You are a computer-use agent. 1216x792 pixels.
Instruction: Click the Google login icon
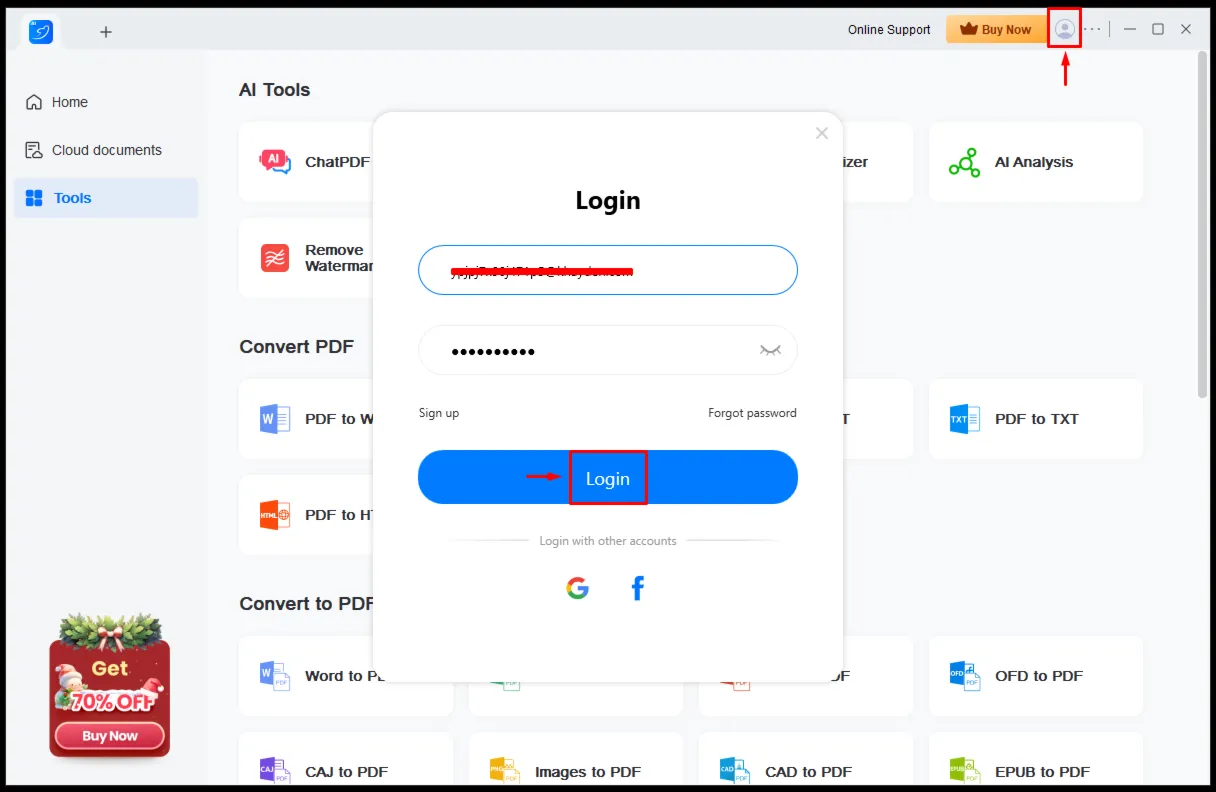(577, 588)
